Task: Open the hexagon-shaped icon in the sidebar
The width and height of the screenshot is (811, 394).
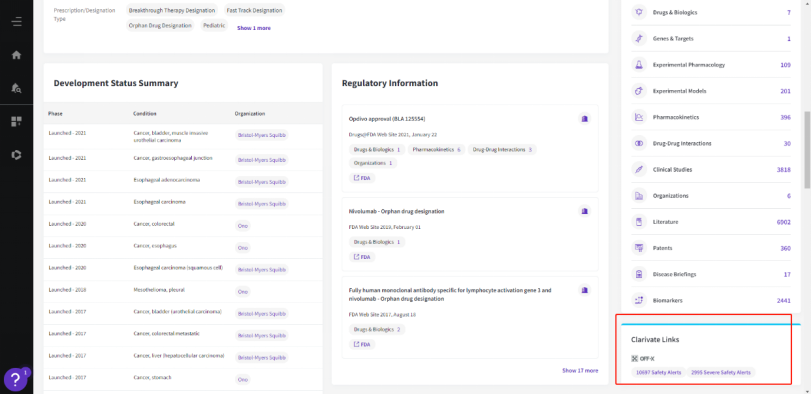Action: tap(17, 155)
